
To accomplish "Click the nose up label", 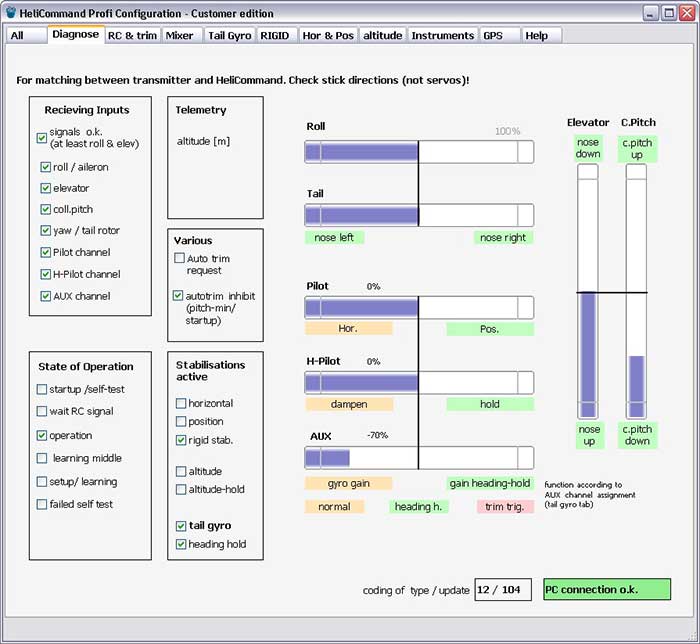I will (x=589, y=435).
